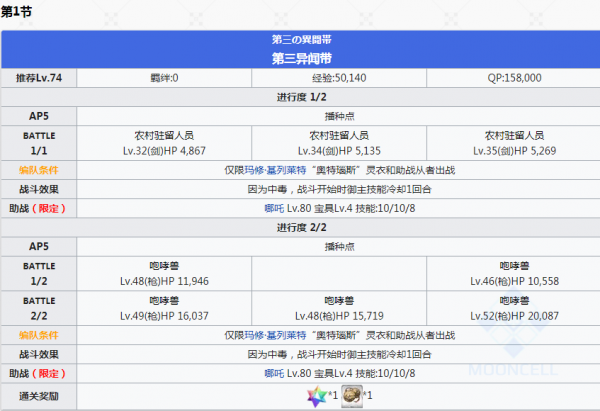
Task: Click the BATTLE 2/2 label
Action: click(x=39, y=308)
